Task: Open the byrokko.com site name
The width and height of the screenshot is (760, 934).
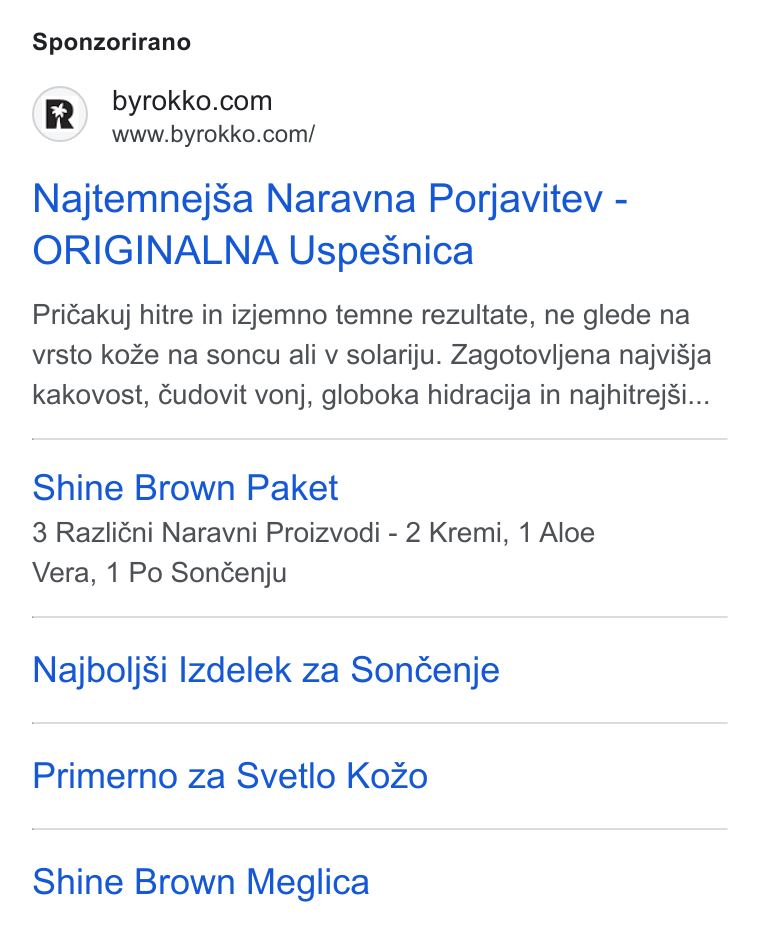Action: coord(192,101)
